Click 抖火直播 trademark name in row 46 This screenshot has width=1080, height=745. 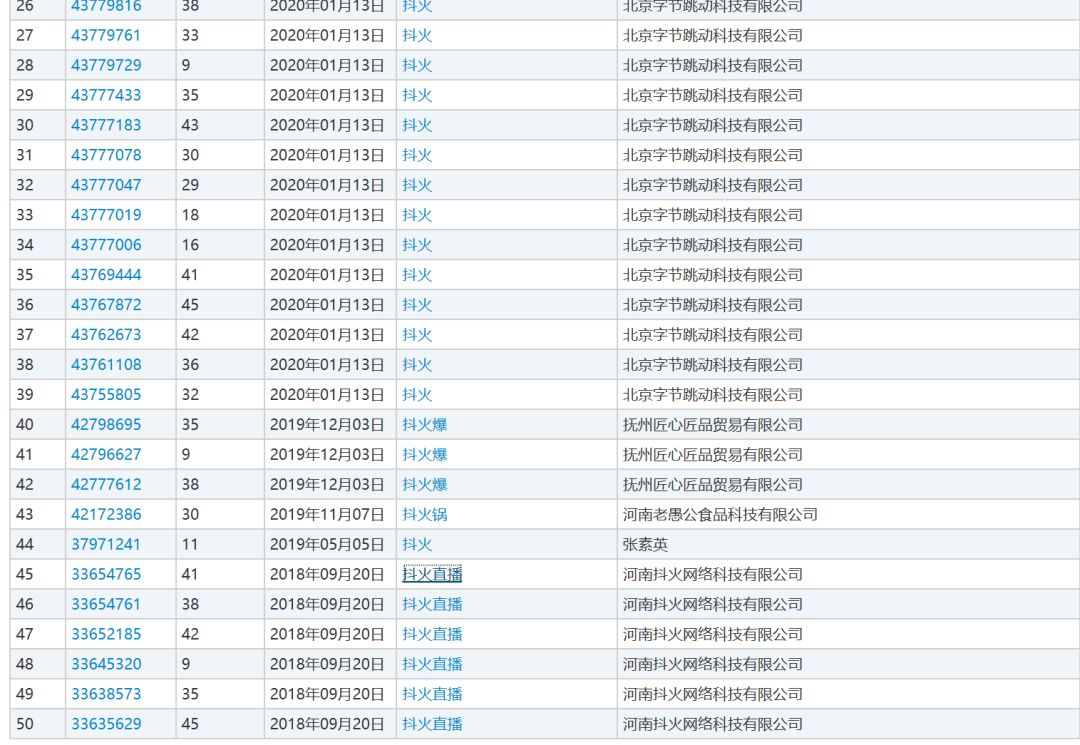(x=433, y=605)
